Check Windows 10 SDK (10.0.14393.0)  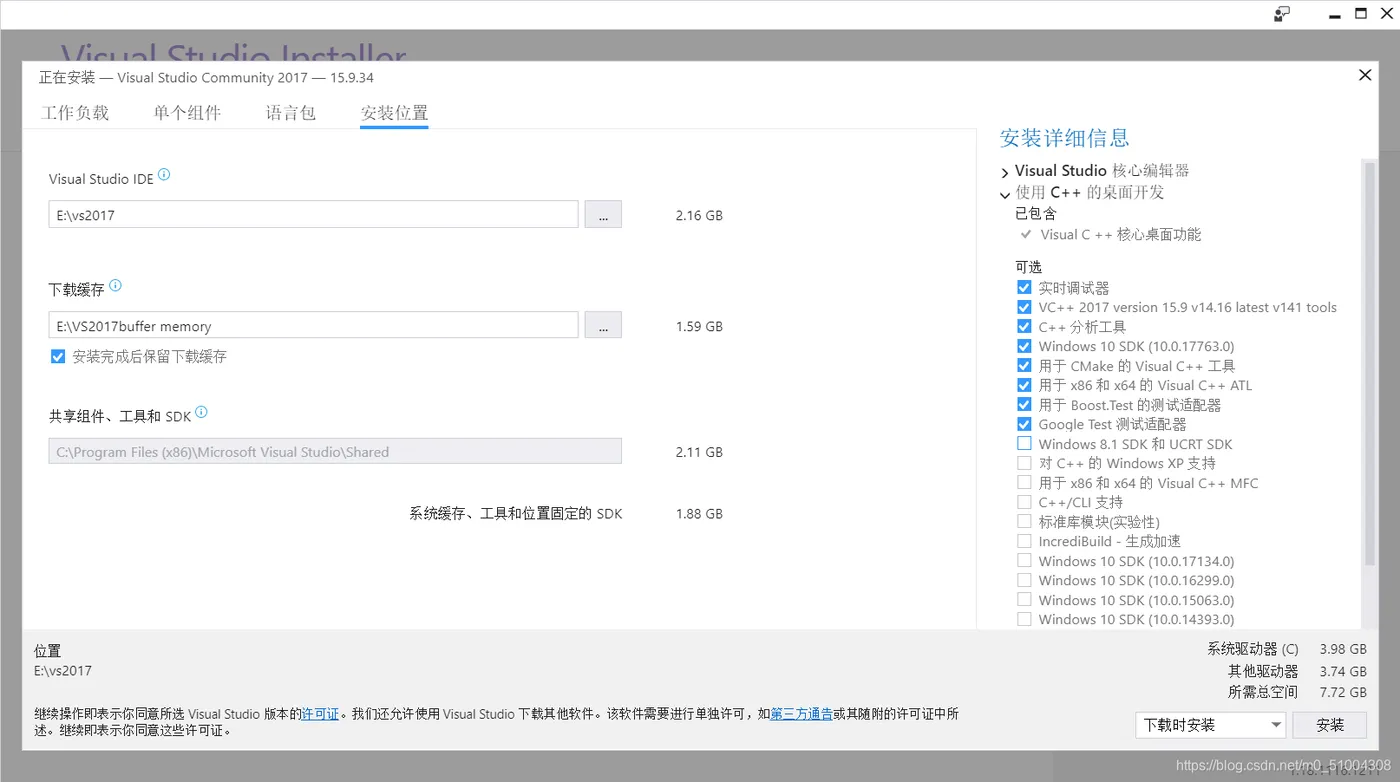tap(1024, 619)
